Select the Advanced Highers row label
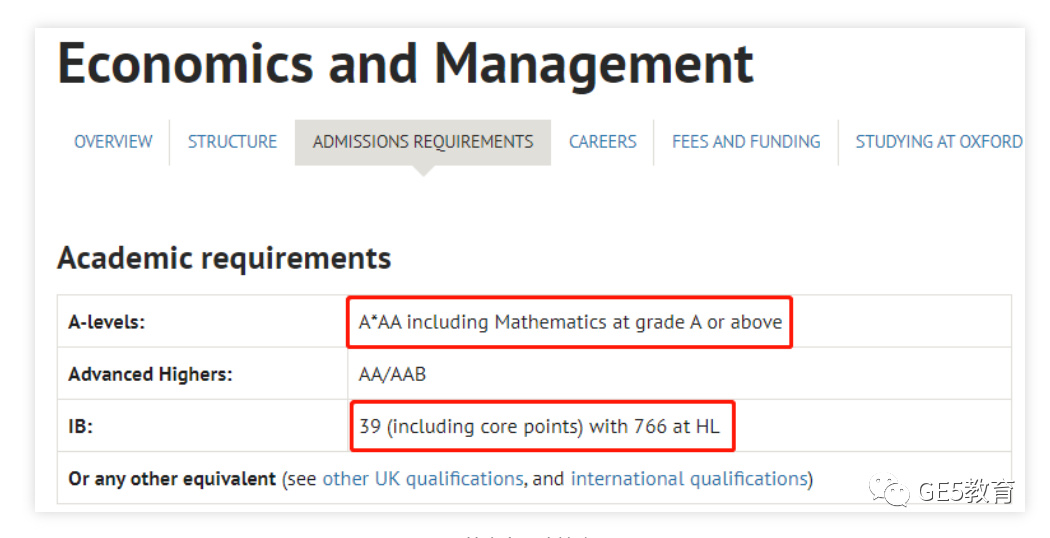 [x=150, y=374]
